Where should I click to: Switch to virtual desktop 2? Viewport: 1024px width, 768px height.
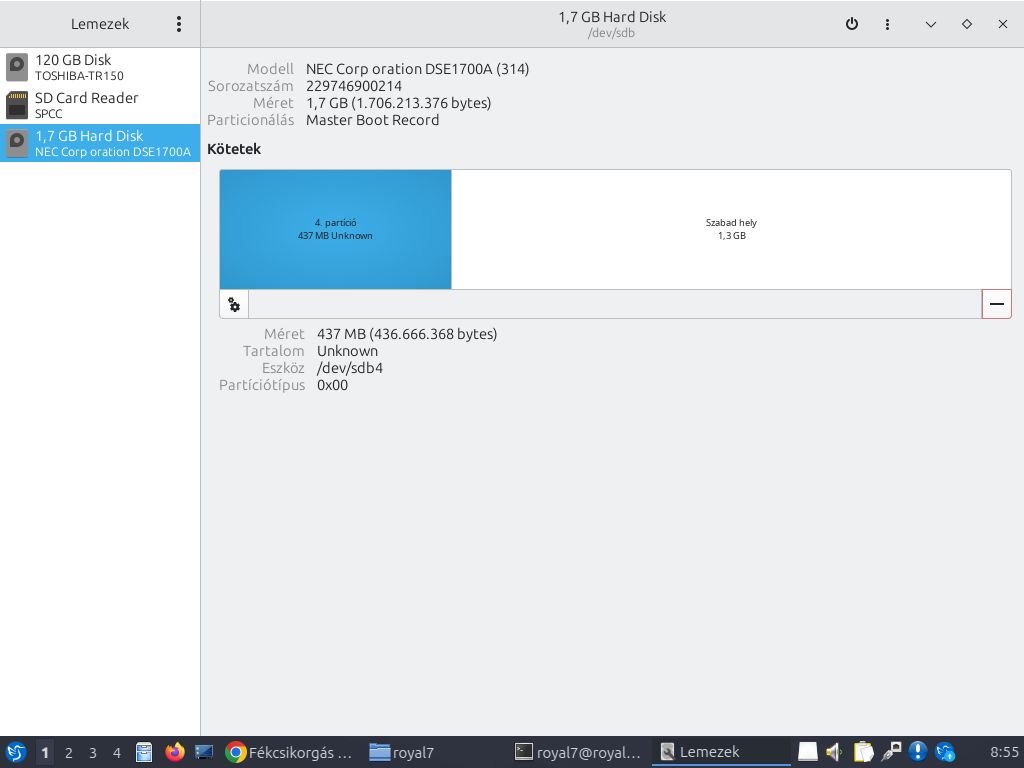69,753
